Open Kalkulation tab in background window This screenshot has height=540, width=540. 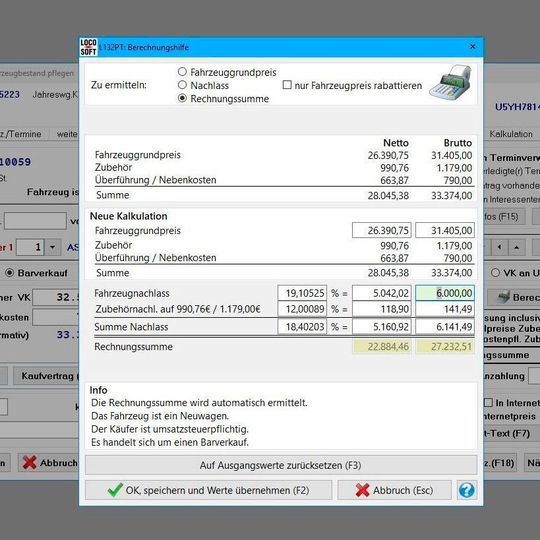(x=511, y=134)
